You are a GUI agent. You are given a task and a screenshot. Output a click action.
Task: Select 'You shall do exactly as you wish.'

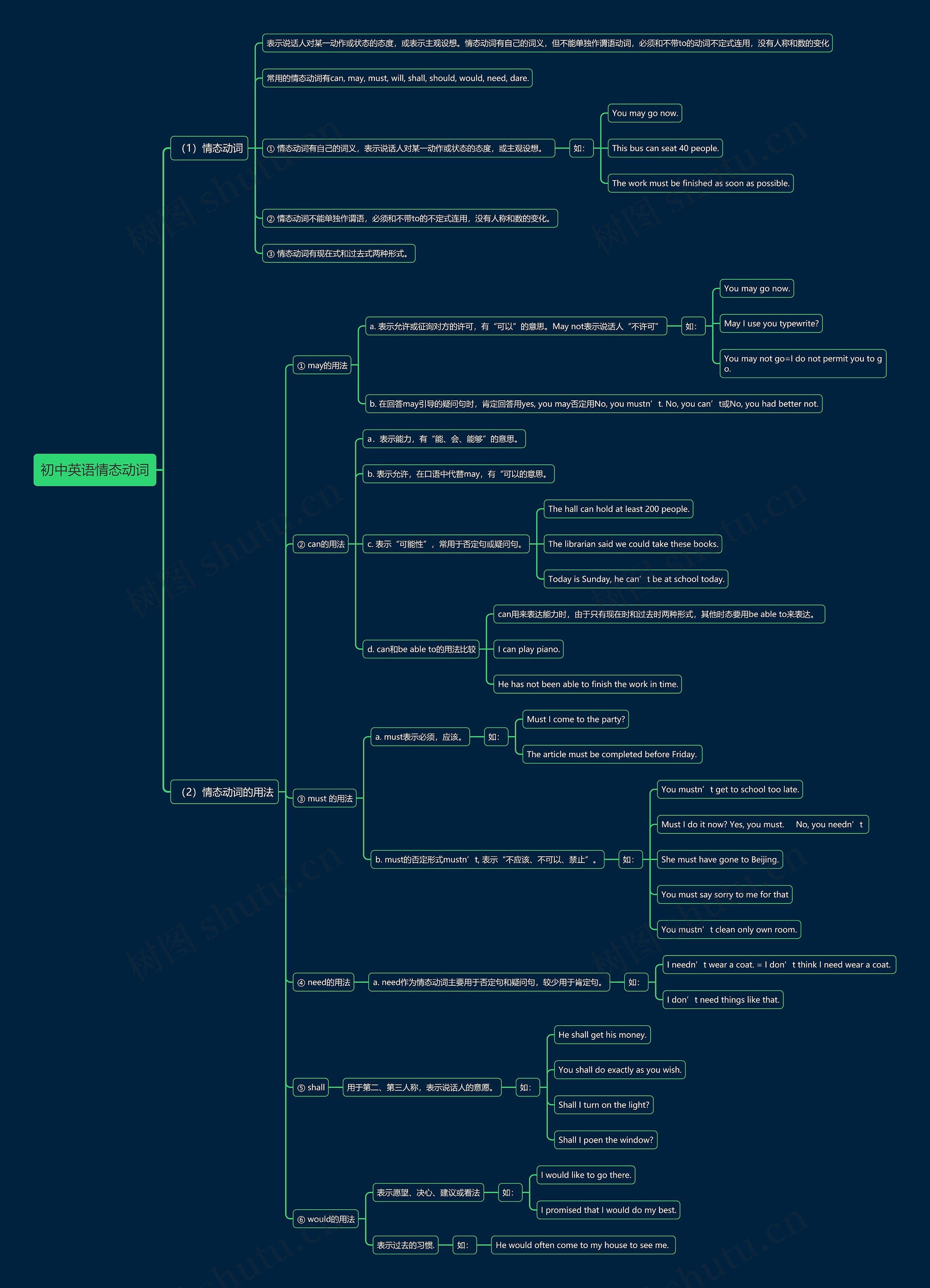pos(619,1070)
